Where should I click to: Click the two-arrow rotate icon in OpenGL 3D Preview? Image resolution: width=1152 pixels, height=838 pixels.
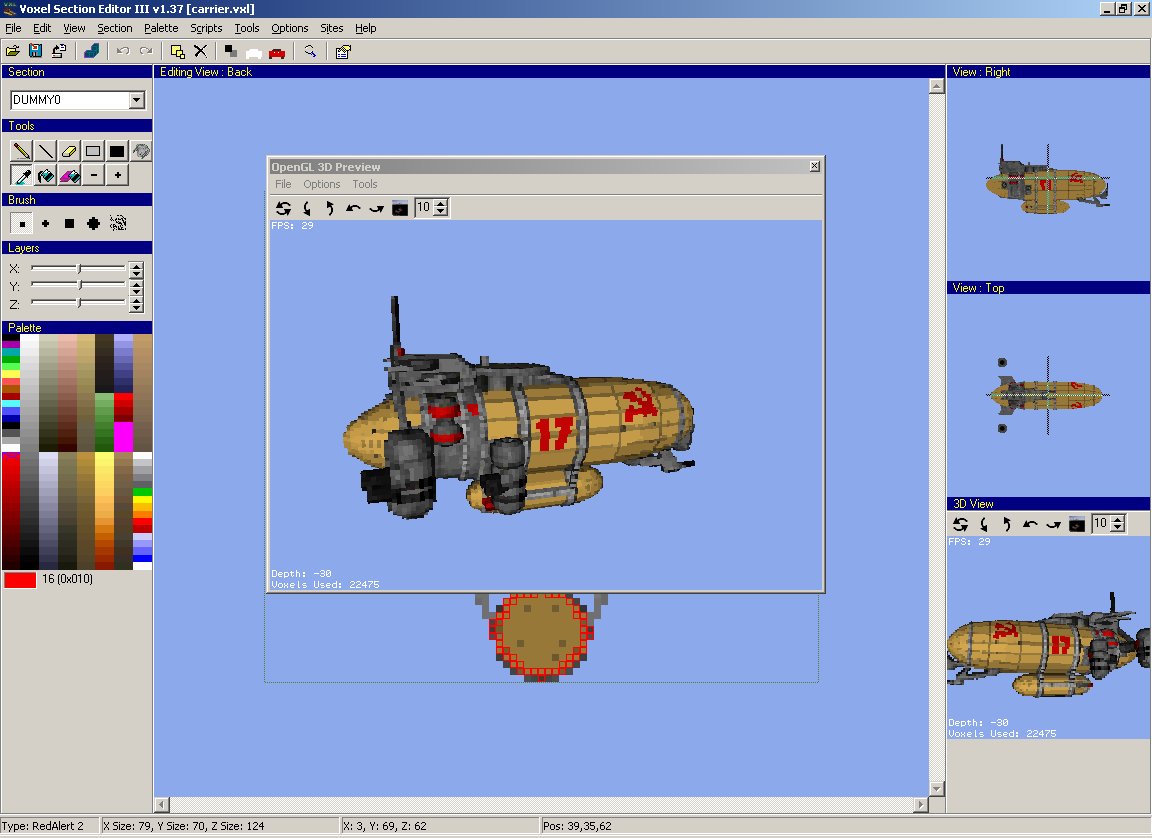[x=284, y=208]
